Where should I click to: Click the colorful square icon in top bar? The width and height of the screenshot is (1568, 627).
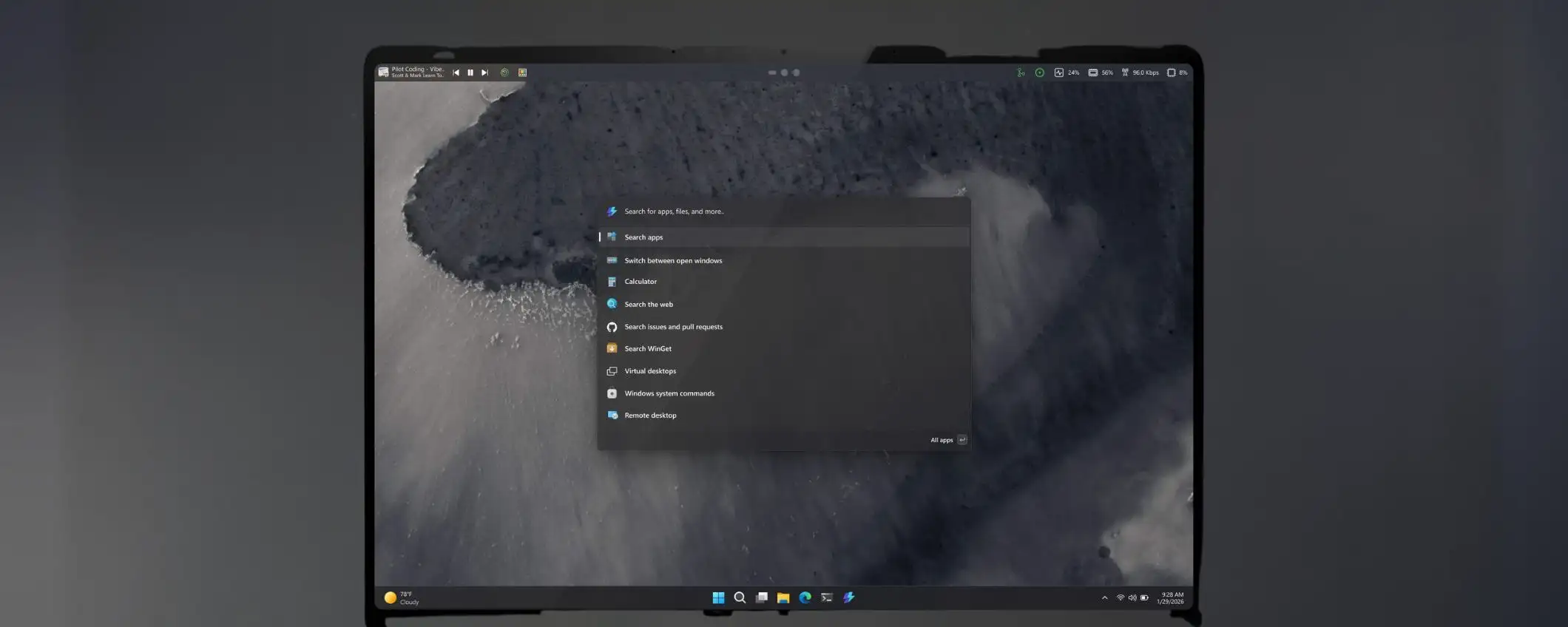pos(522,72)
